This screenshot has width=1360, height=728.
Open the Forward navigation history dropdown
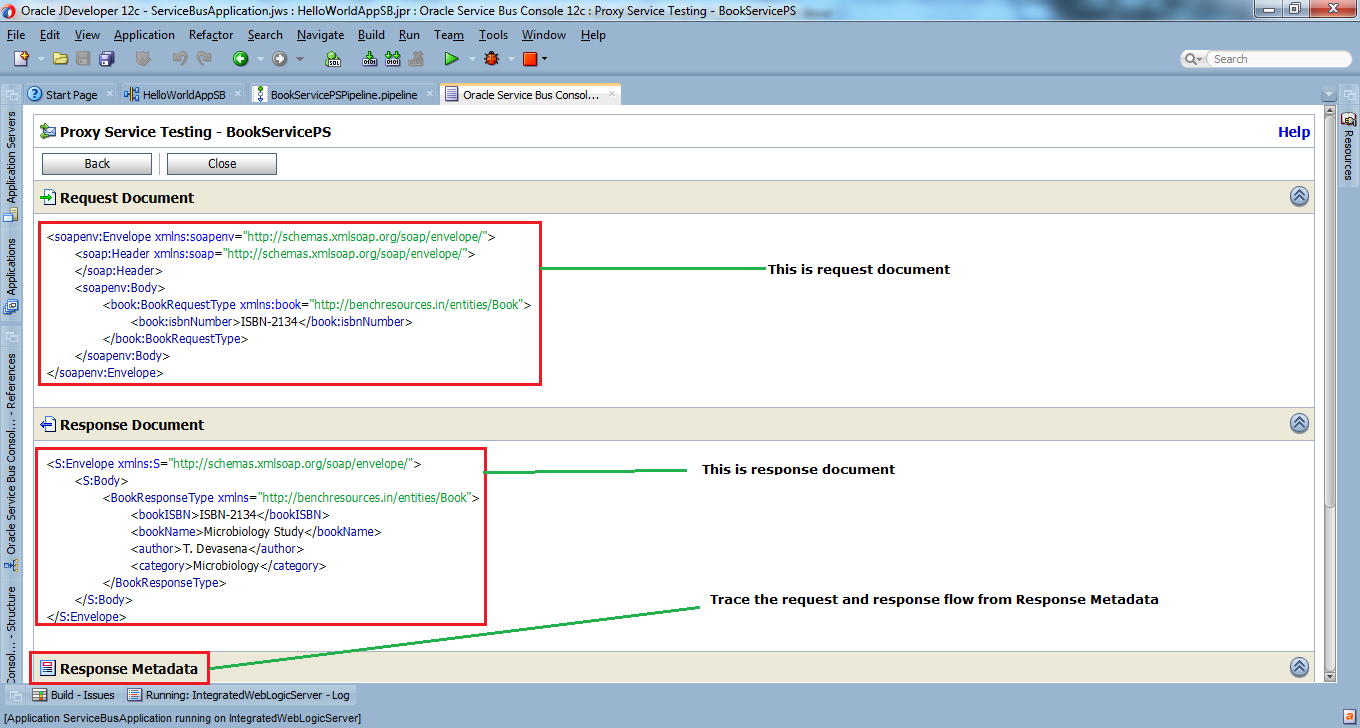299,59
